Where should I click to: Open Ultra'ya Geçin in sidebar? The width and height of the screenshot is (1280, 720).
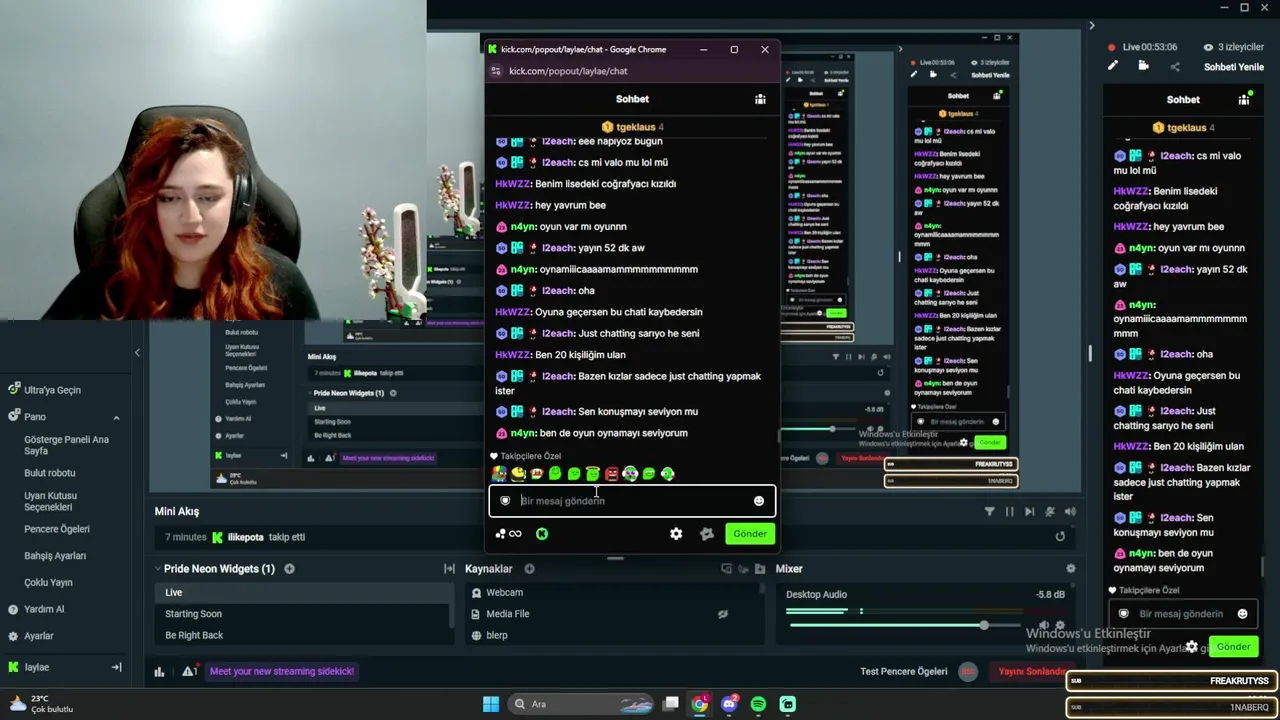52,390
